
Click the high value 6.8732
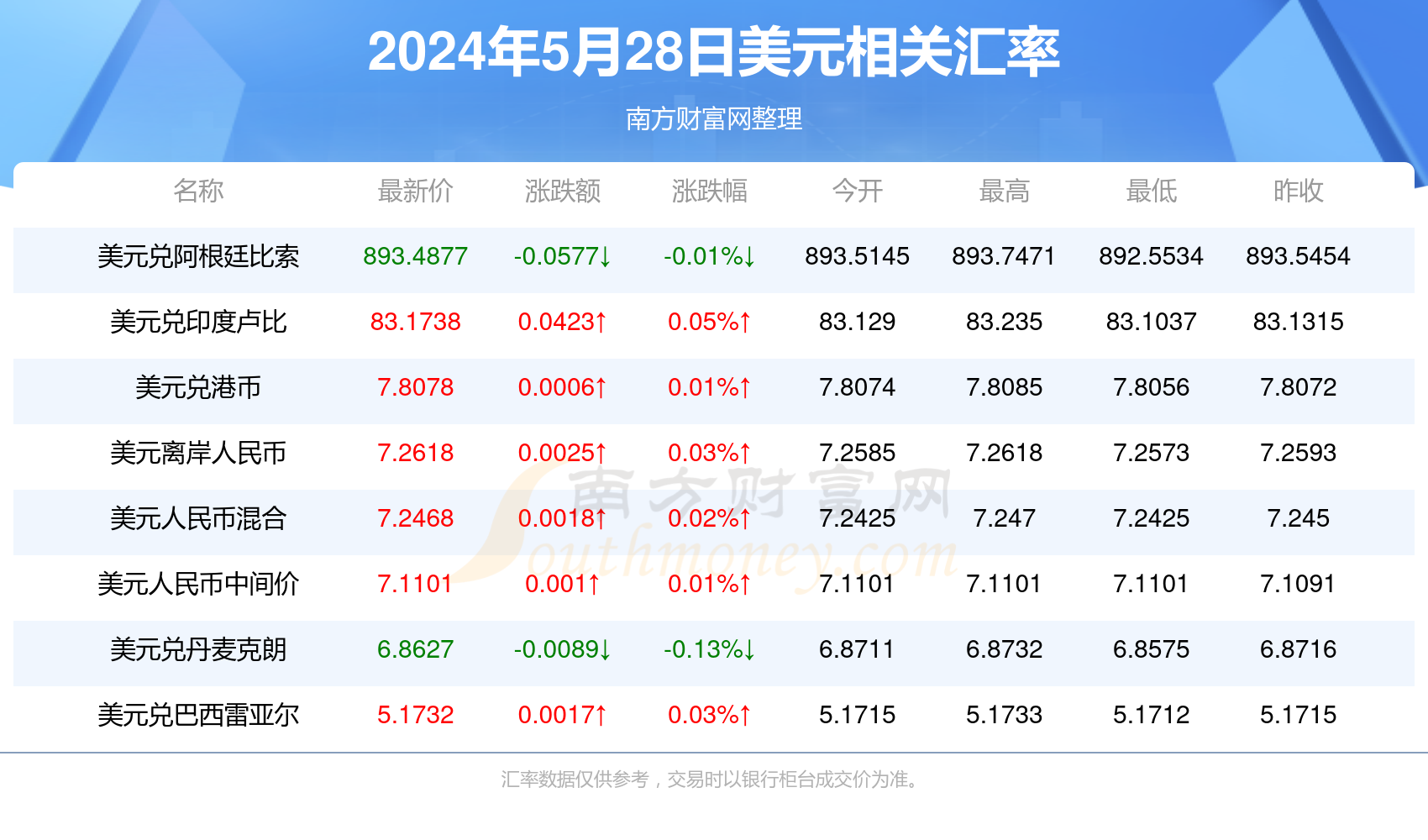1004,649
